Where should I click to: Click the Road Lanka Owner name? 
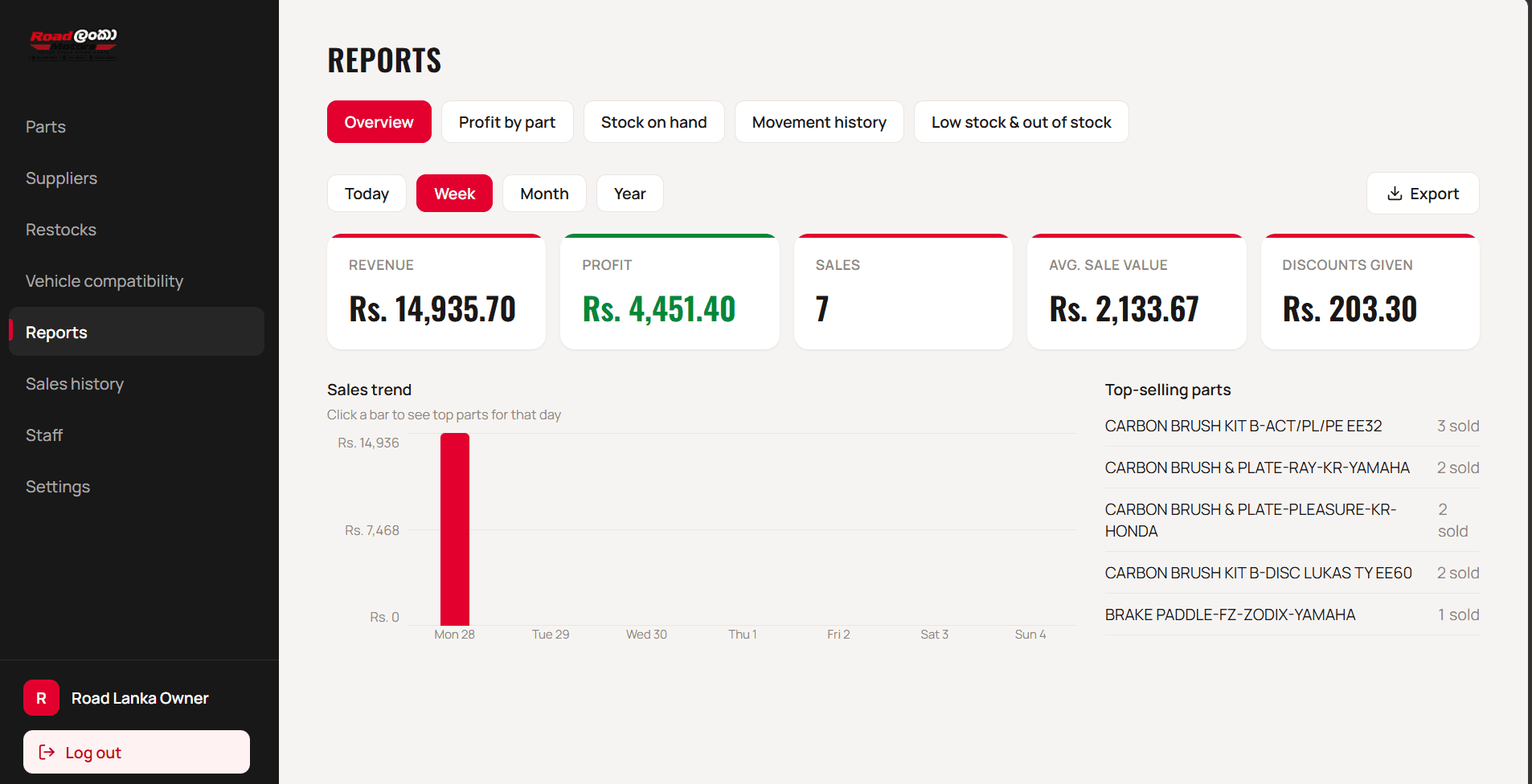[140, 698]
